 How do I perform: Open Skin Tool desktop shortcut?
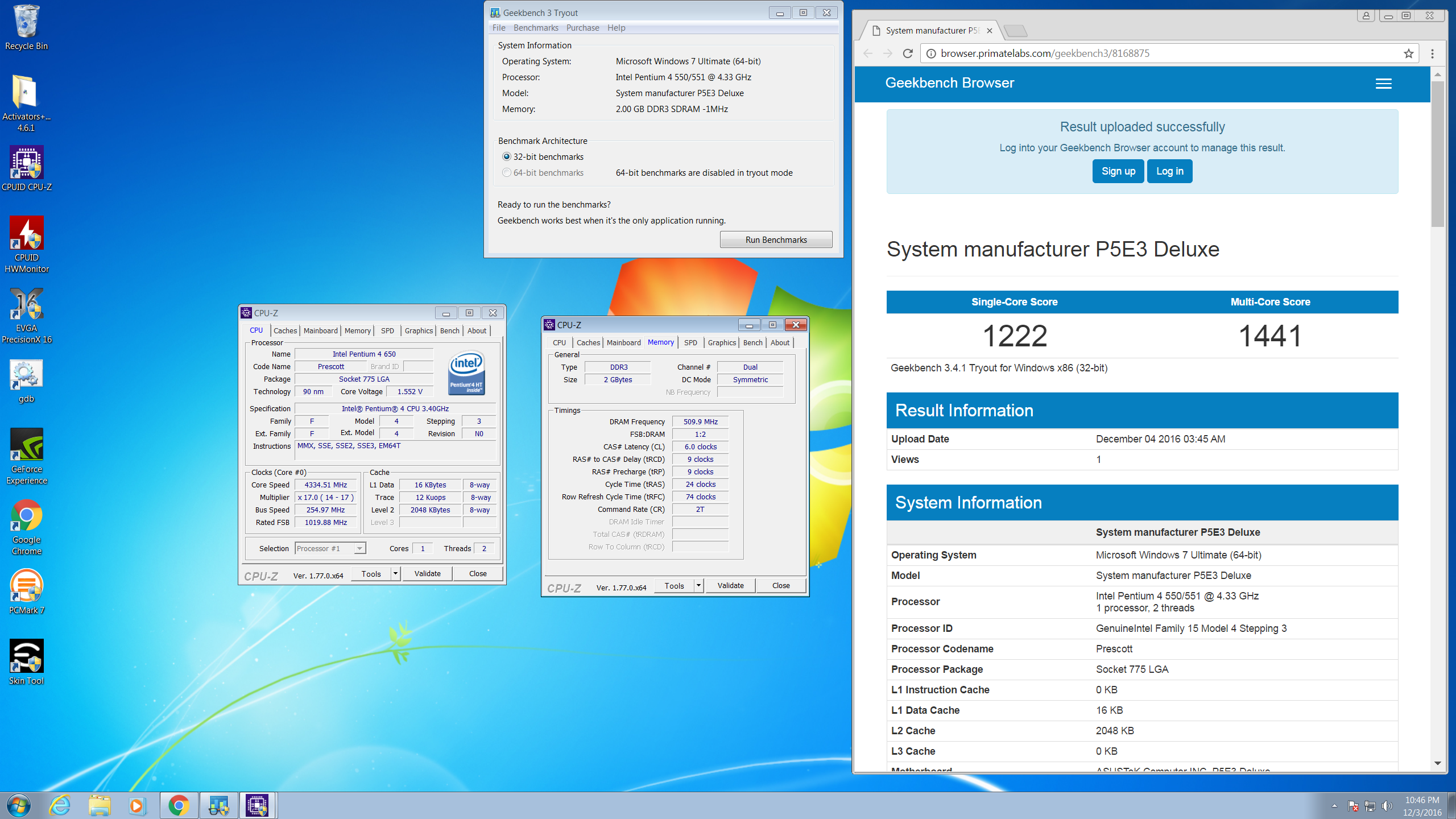tap(26, 662)
